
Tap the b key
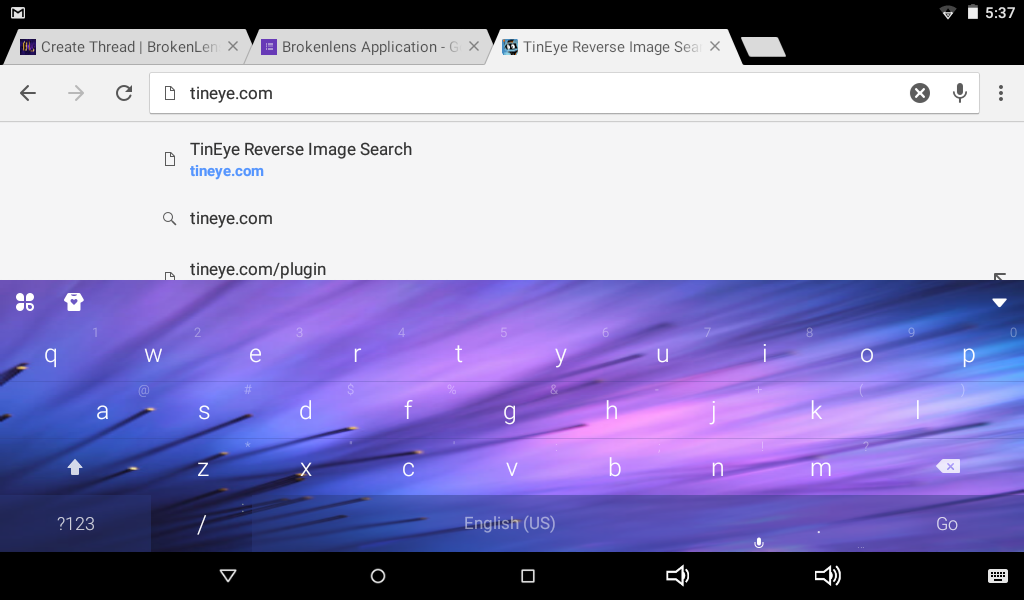coord(614,467)
